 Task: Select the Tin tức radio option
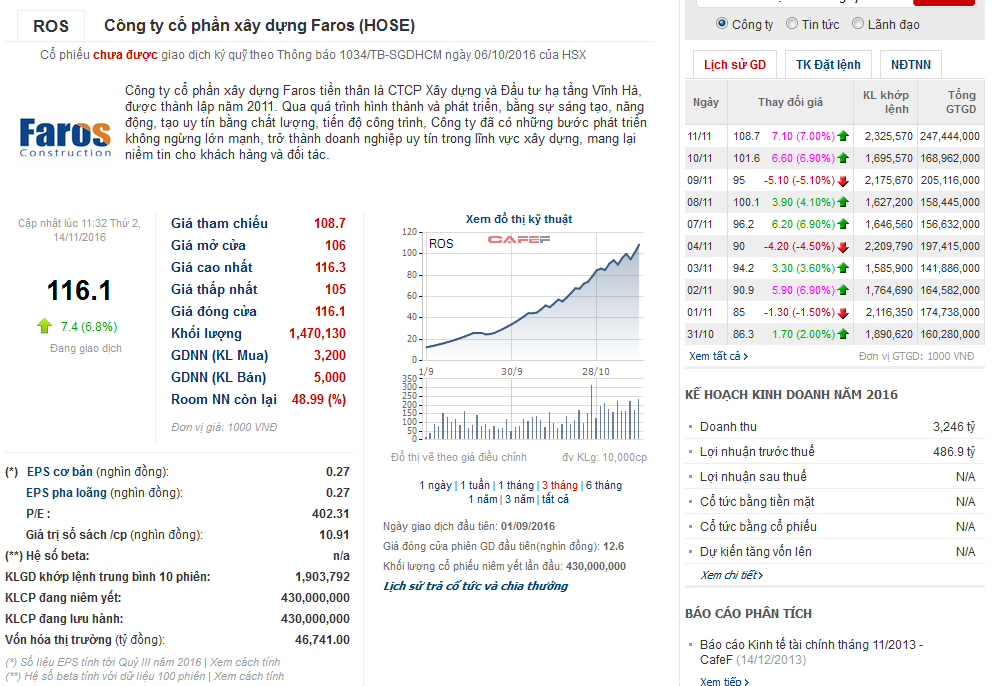792,23
